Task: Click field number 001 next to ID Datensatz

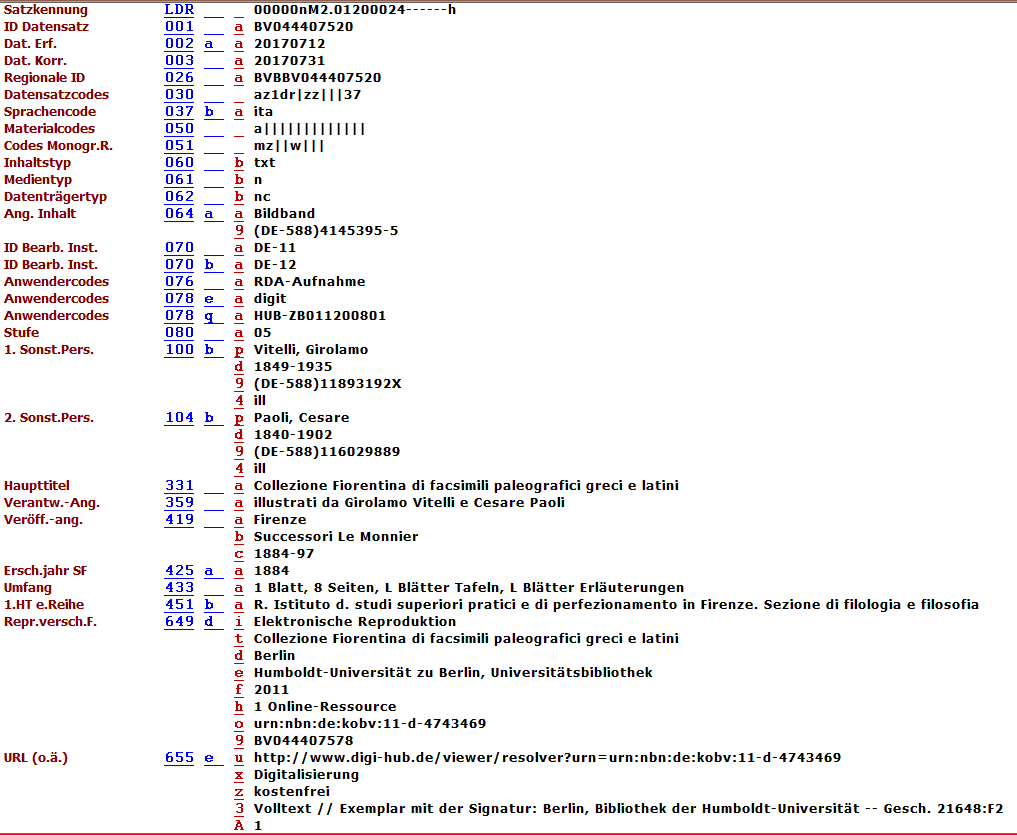Action: click(x=179, y=27)
